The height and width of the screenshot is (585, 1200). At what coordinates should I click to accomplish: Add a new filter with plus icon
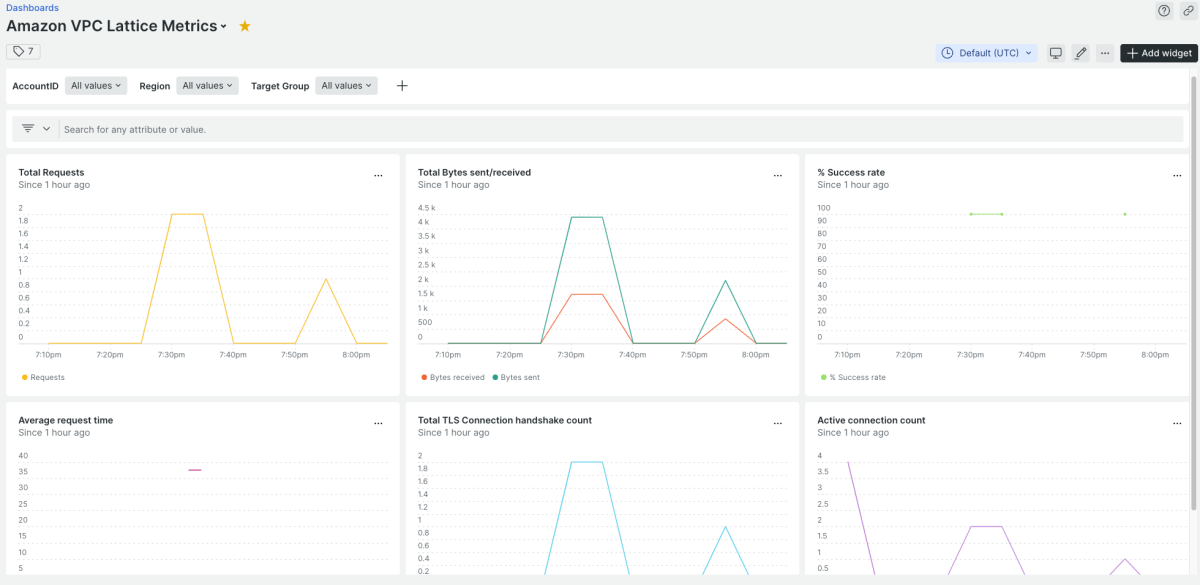point(402,86)
